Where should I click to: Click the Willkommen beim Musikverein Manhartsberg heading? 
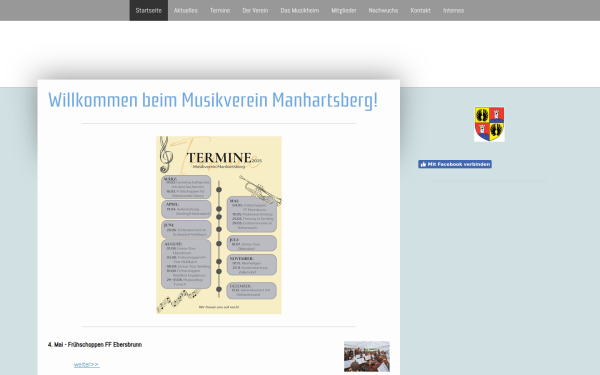(213, 100)
